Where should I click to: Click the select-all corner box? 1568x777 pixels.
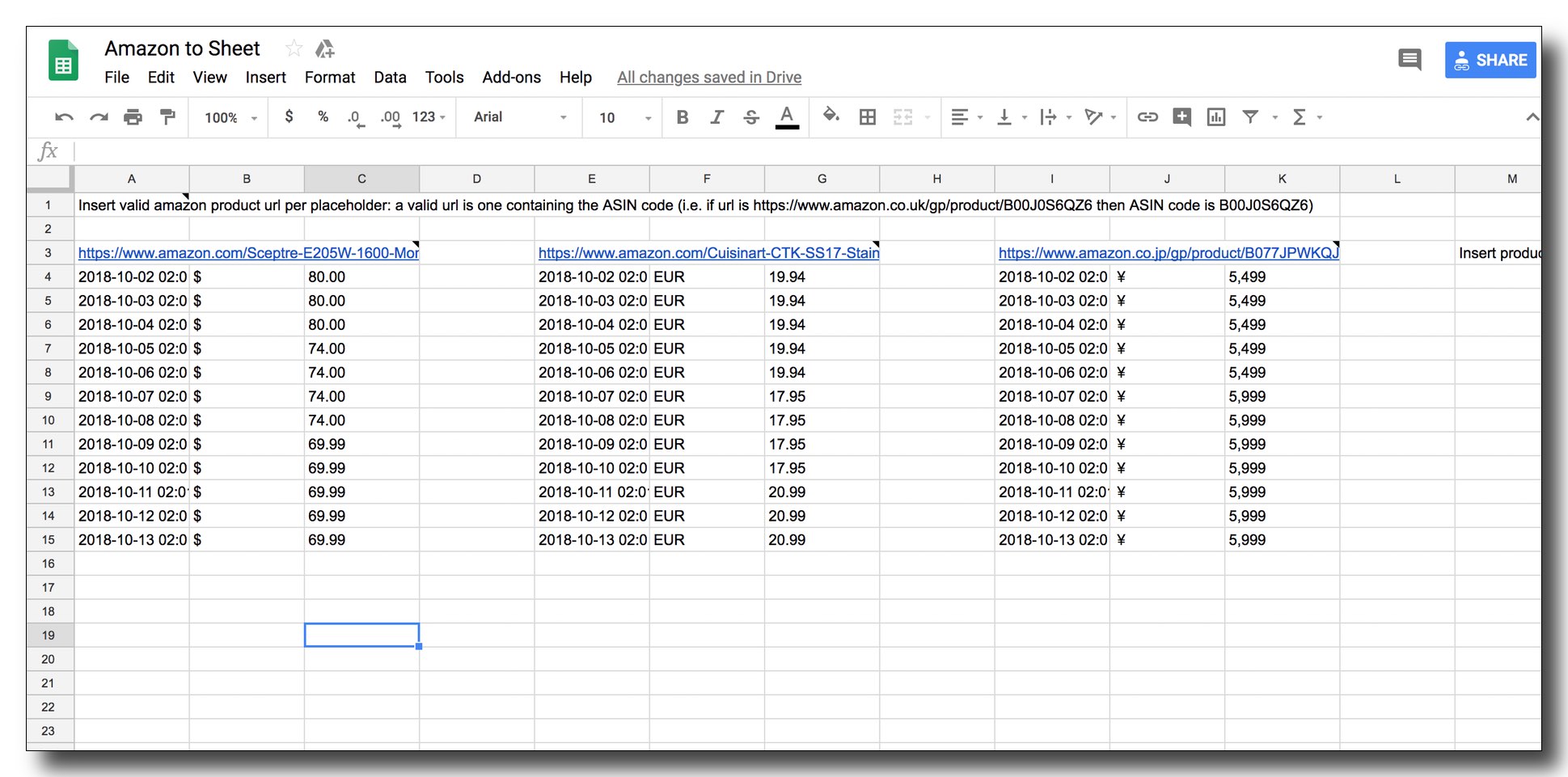coord(49,179)
